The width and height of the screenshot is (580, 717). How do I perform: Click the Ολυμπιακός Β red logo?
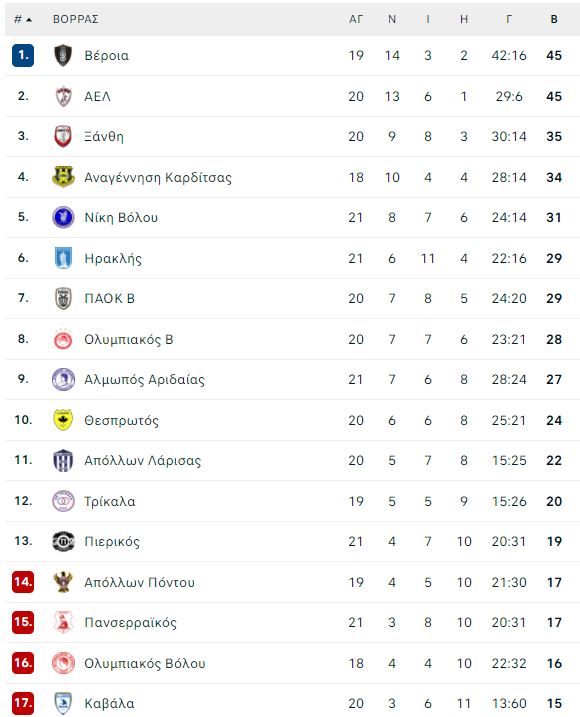pos(63,339)
